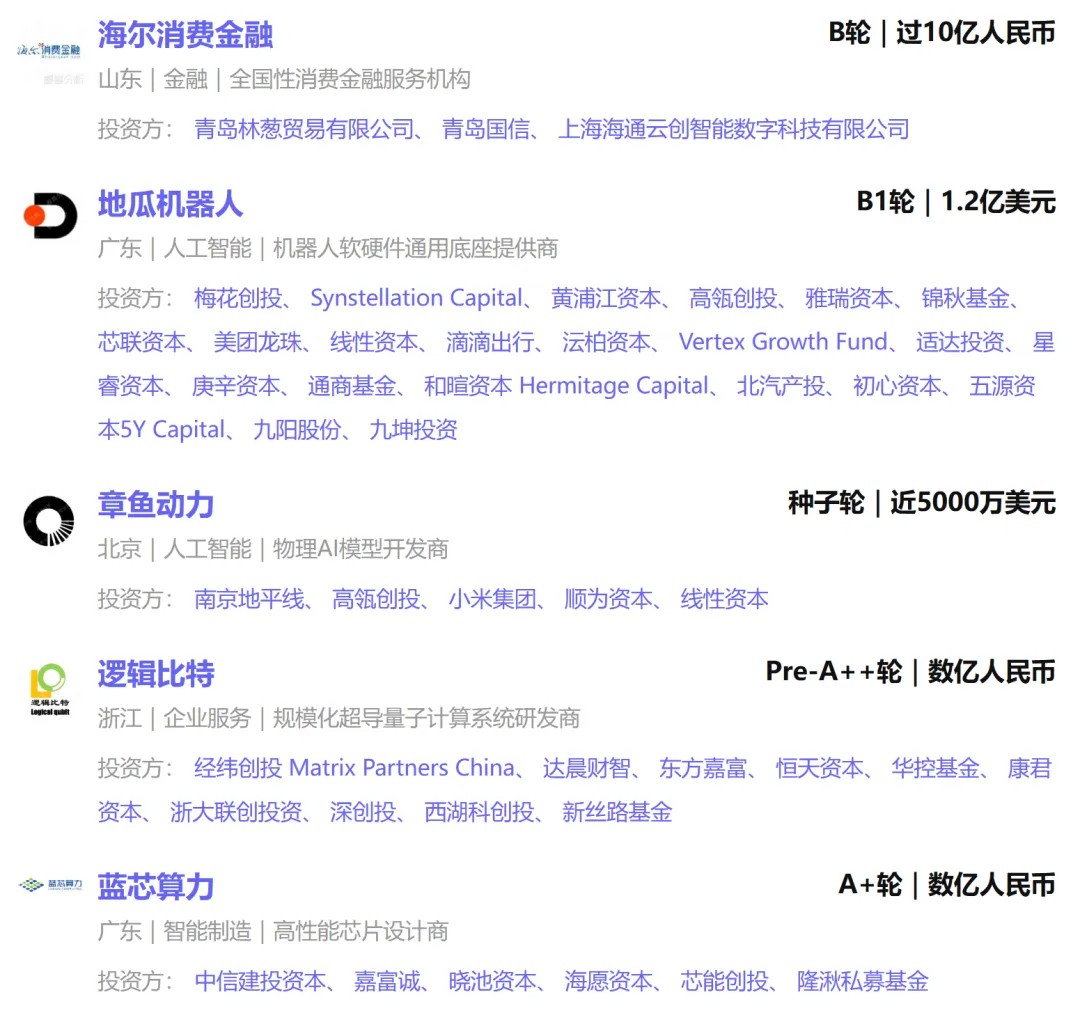Click investor 深创投 under 逻辑比特

[358, 812]
